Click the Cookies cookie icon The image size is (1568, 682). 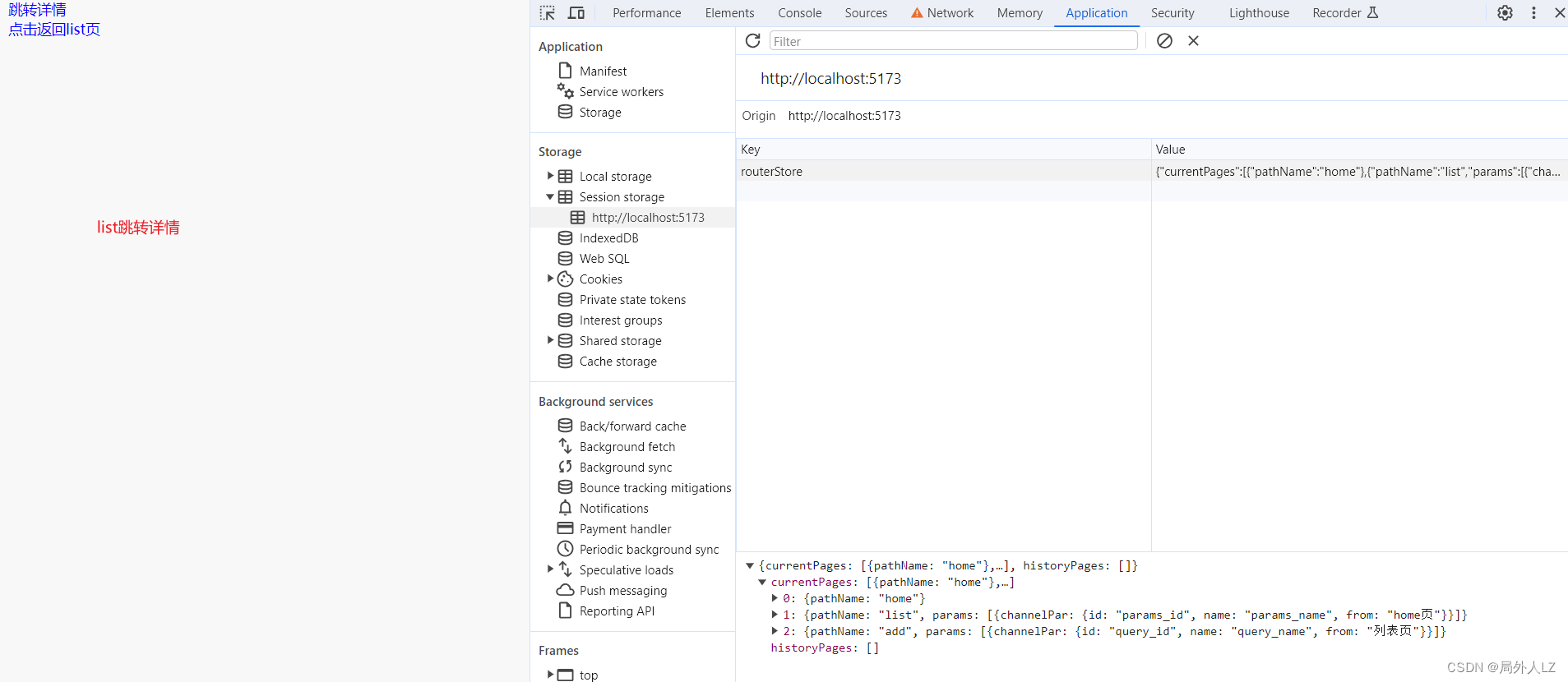click(x=565, y=279)
